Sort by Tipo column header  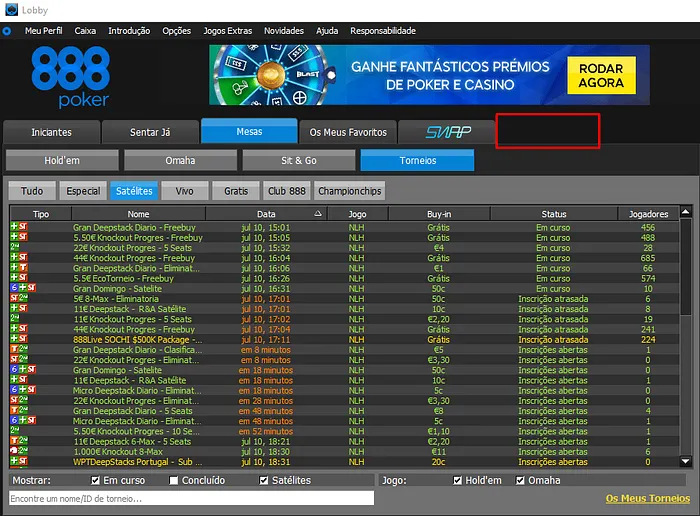pos(41,214)
